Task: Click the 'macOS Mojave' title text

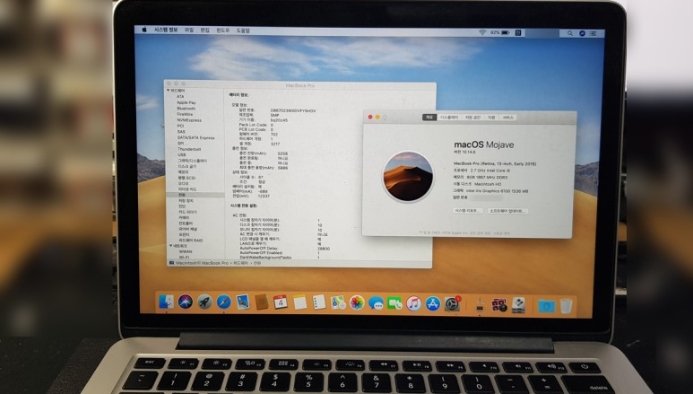Action: [x=484, y=145]
